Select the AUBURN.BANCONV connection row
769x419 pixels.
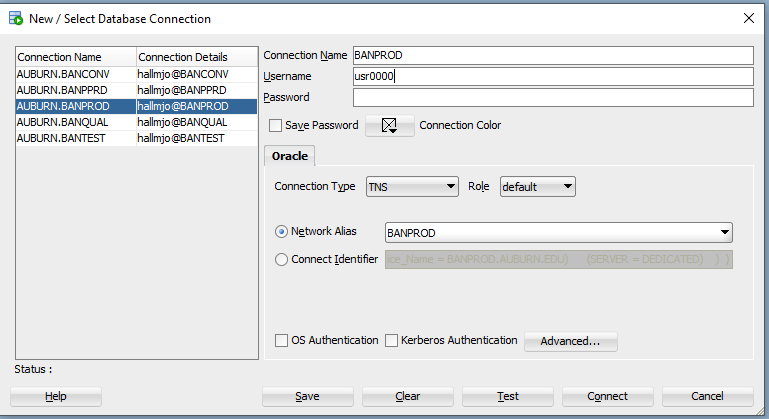tap(136, 75)
